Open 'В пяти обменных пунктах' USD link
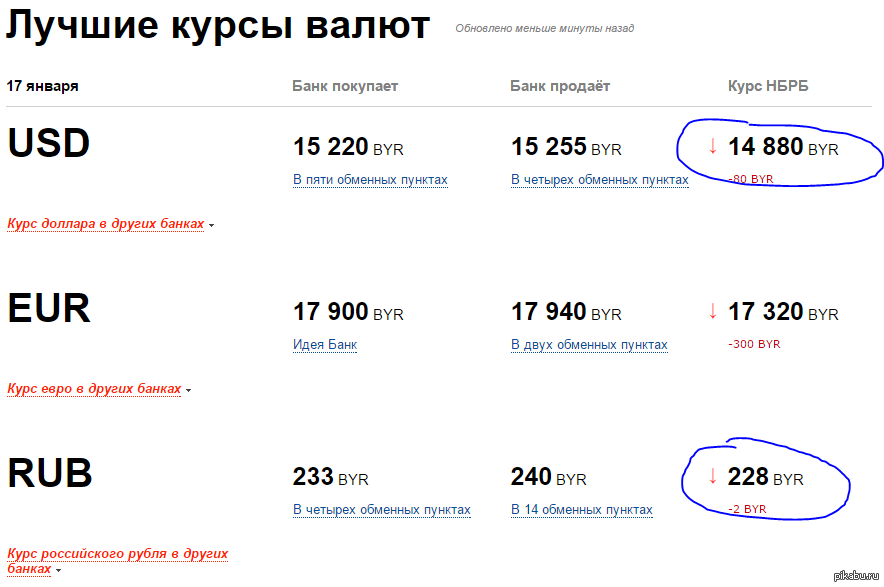 point(370,180)
